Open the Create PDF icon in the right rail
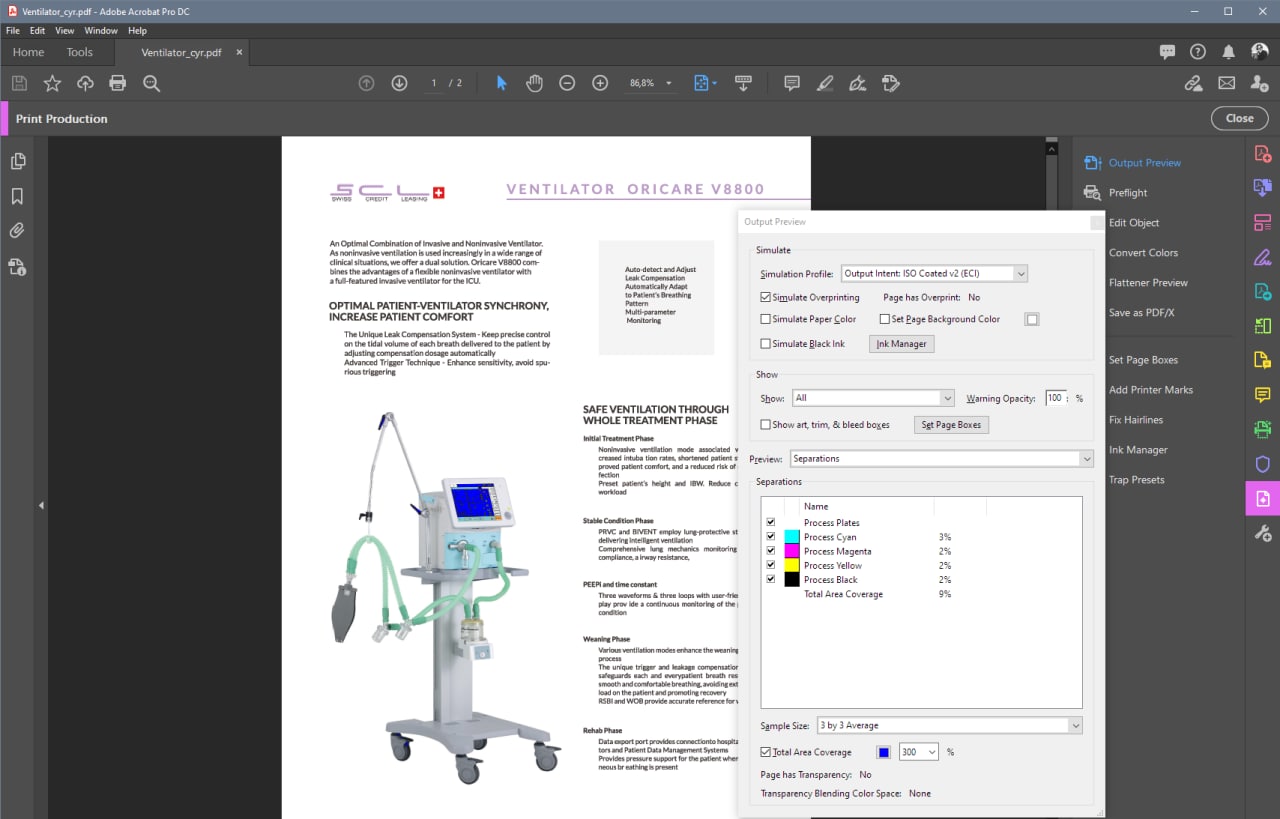The image size is (1280, 819). pyautogui.click(x=1262, y=154)
